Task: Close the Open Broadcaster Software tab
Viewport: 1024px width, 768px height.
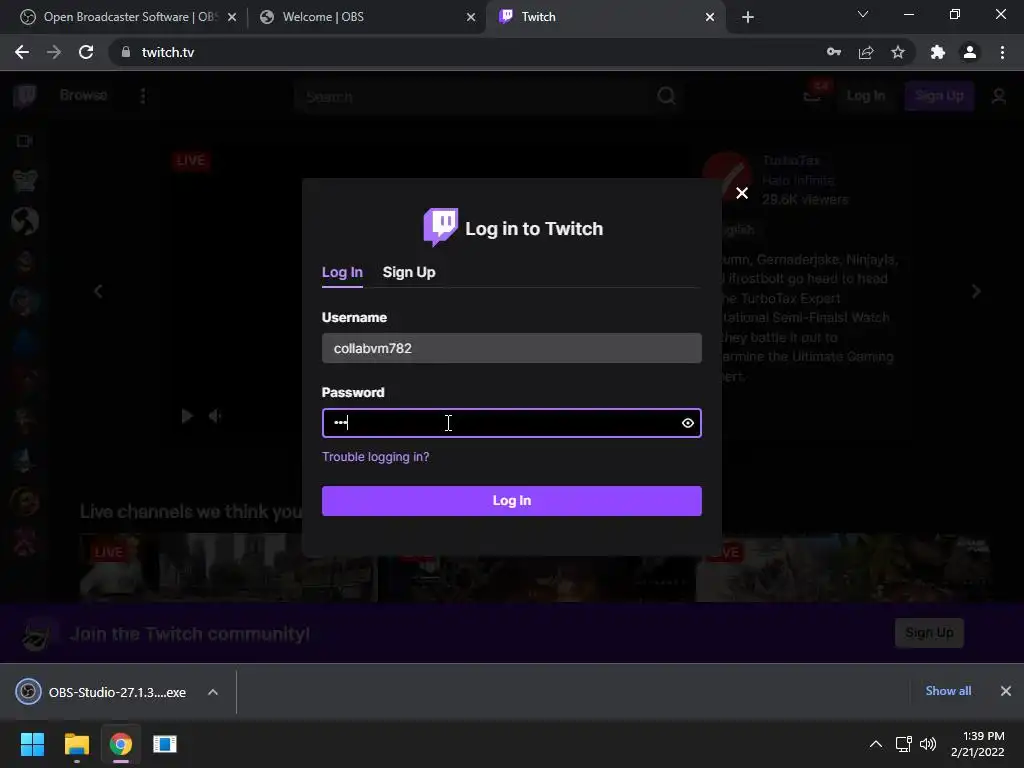Action: (x=232, y=17)
